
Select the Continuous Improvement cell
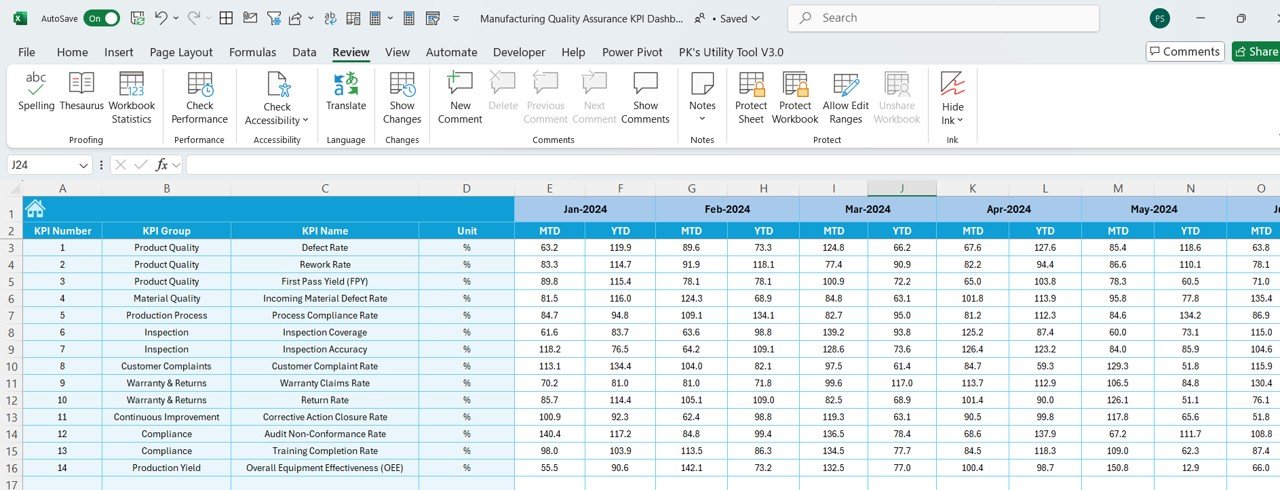coord(166,417)
